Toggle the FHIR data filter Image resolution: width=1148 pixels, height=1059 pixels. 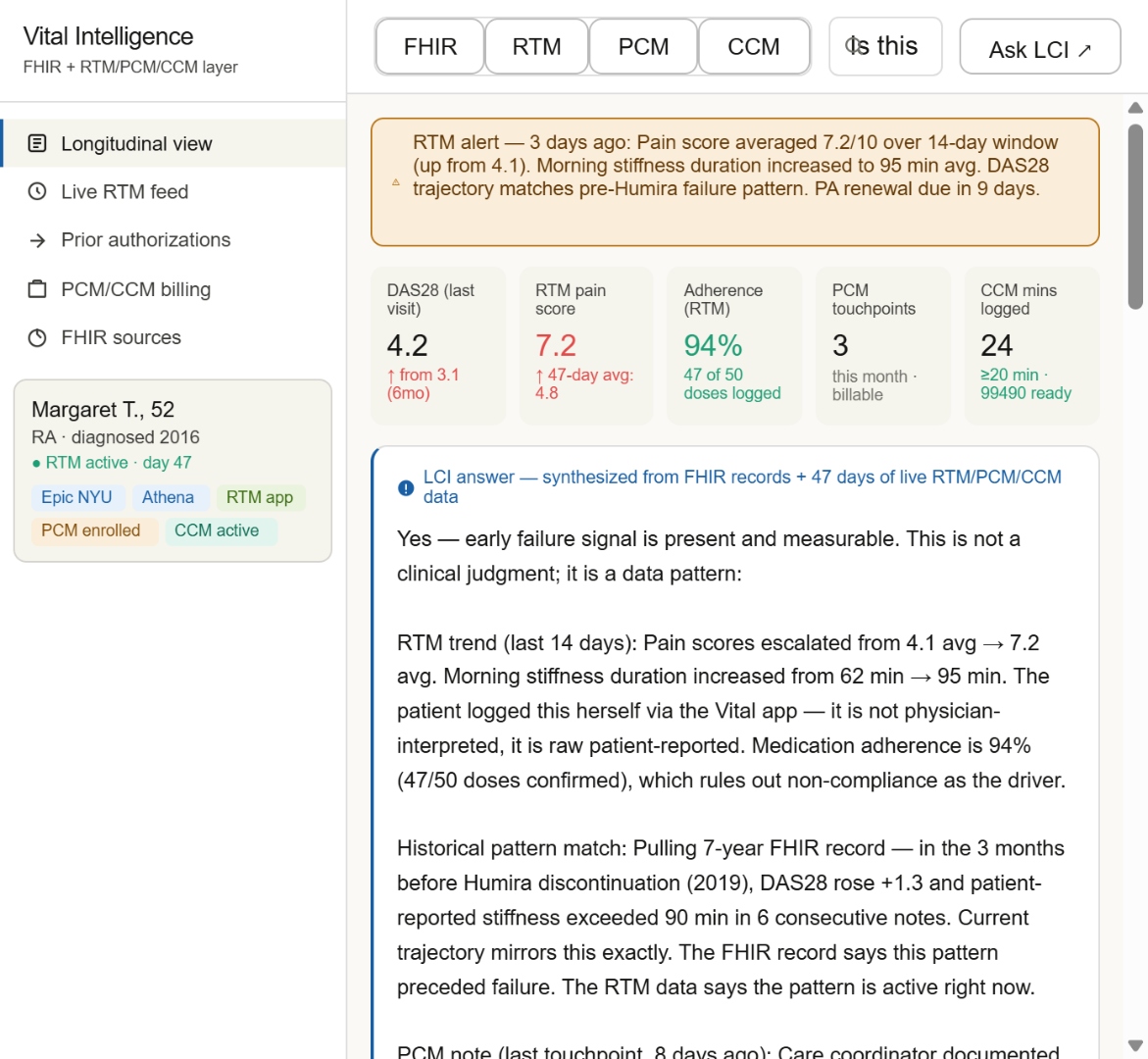[429, 46]
